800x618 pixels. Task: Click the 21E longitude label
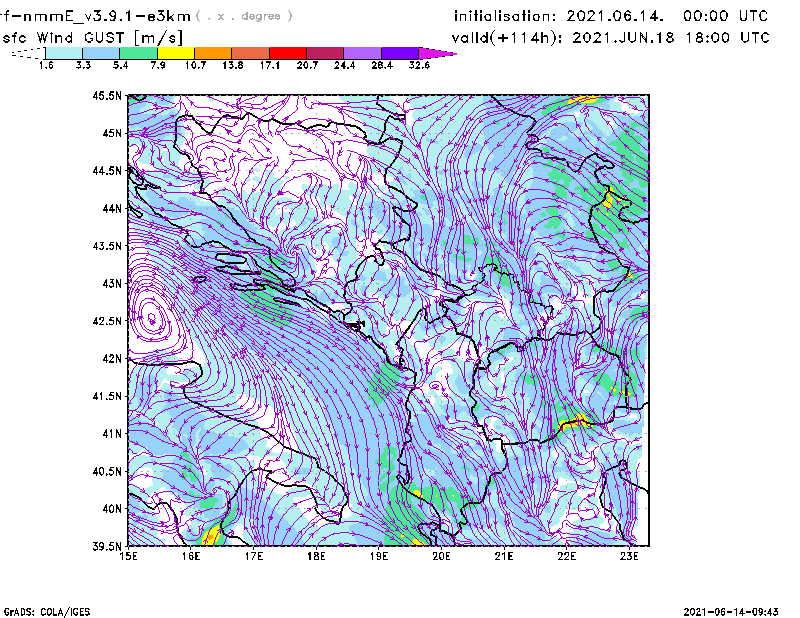(504, 556)
